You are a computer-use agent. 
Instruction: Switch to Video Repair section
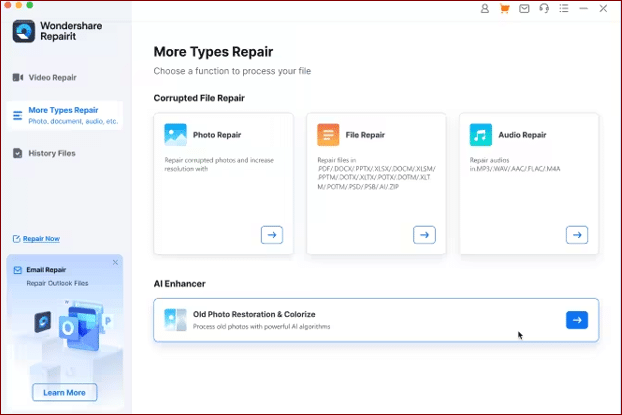tap(52, 77)
